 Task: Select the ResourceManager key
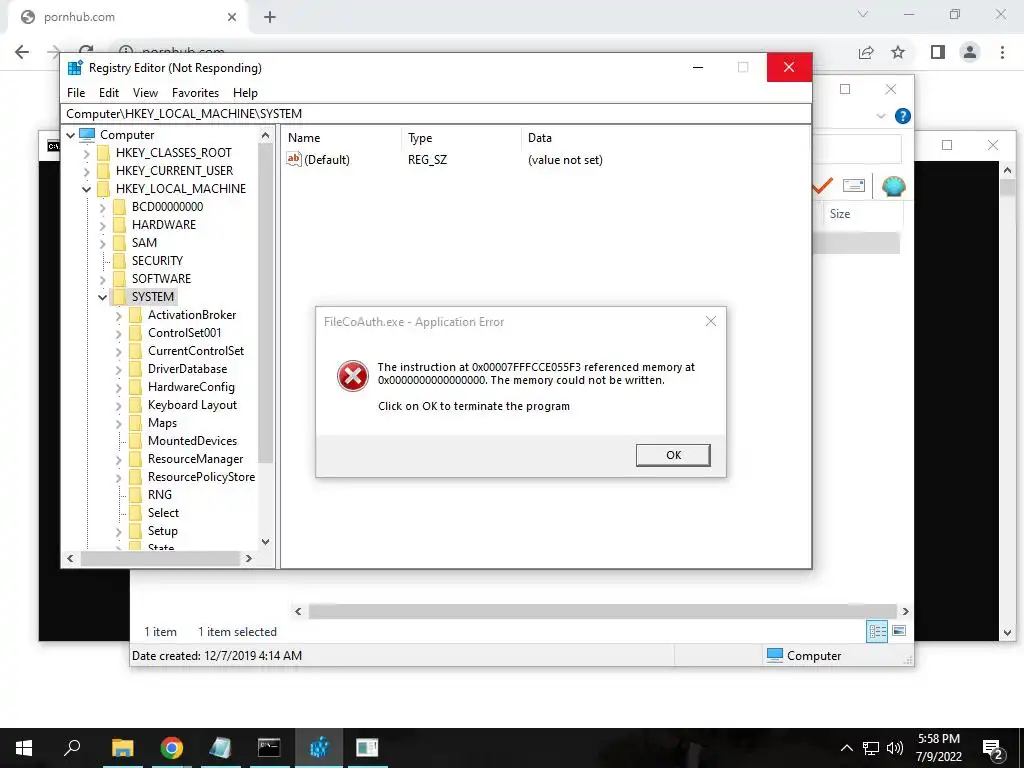click(195, 459)
